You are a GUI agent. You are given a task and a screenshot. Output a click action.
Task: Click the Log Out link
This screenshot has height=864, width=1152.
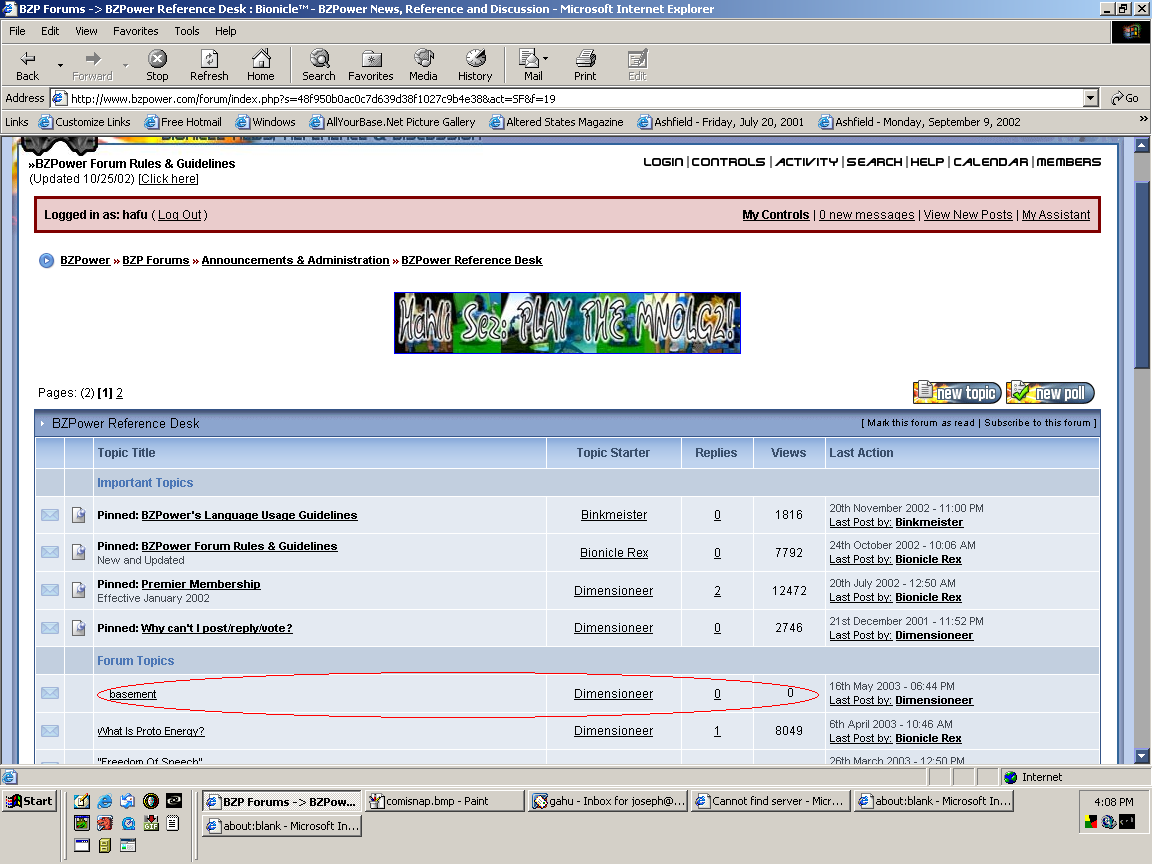[180, 215]
